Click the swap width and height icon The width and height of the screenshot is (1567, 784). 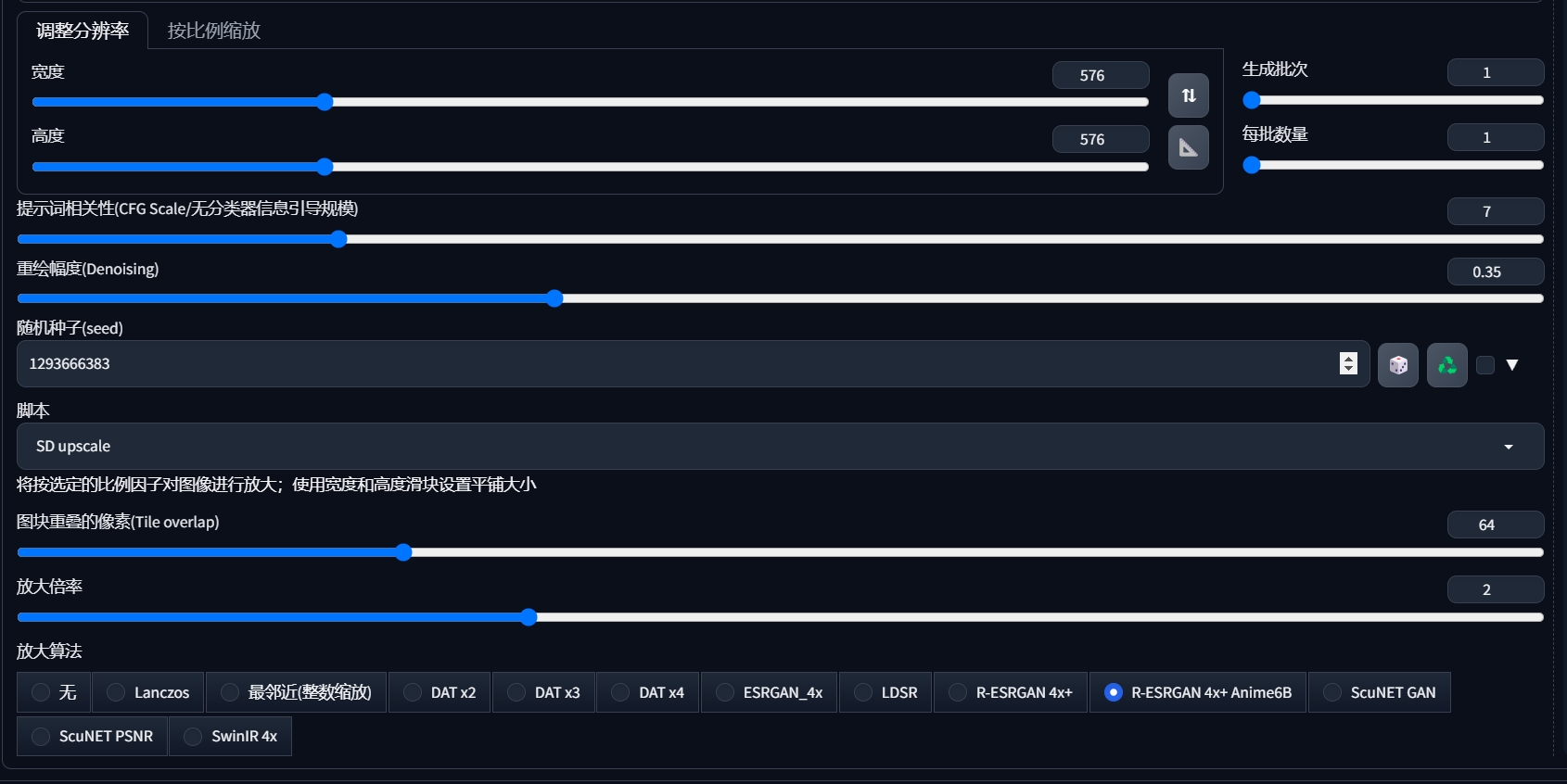(x=1188, y=95)
